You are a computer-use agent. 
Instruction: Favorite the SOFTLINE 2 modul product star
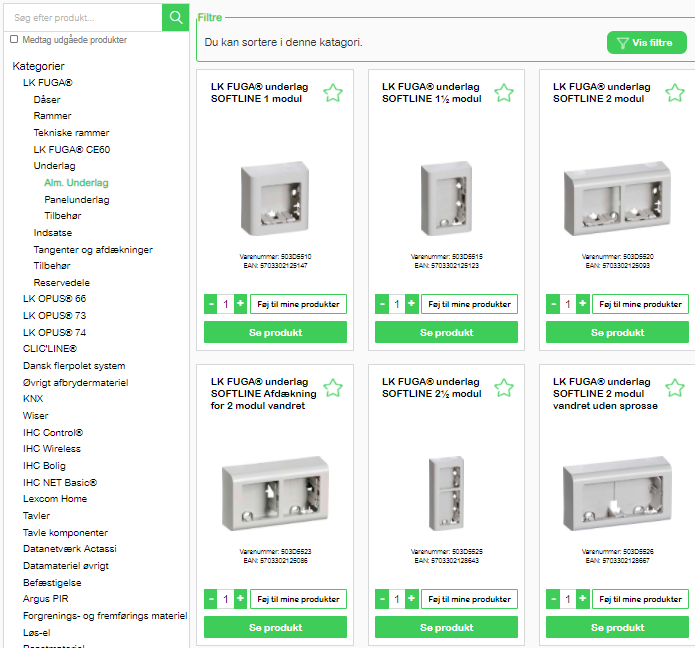coord(675,93)
